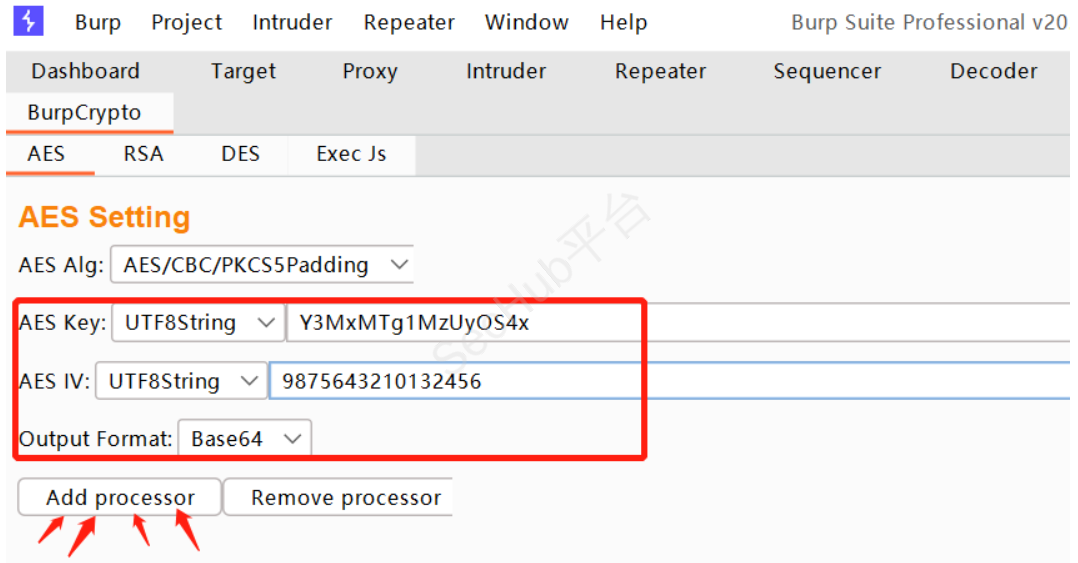Open the Help menu
The height and width of the screenshot is (563, 1078).
(623, 22)
